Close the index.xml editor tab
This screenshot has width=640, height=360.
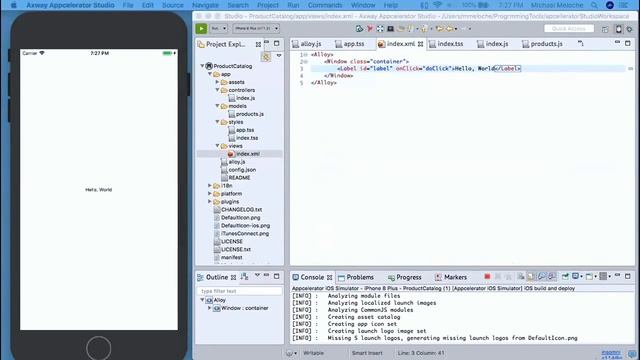420,44
